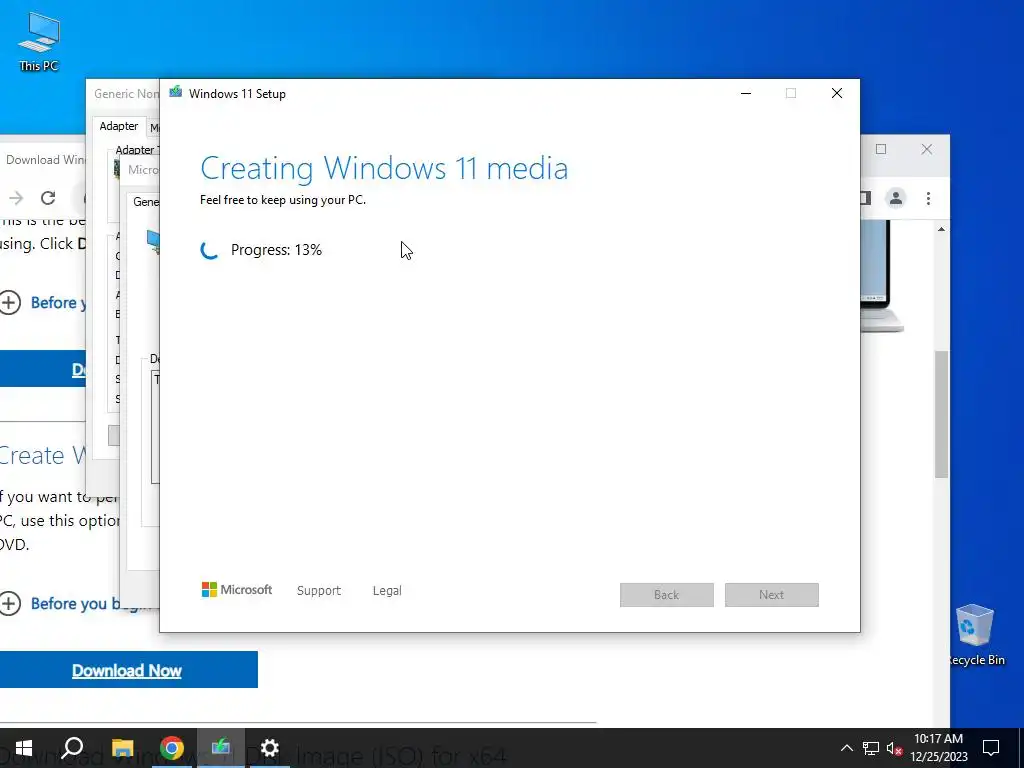The width and height of the screenshot is (1024, 768).
Task: Click the Legal link in Setup
Action: (x=387, y=590)
